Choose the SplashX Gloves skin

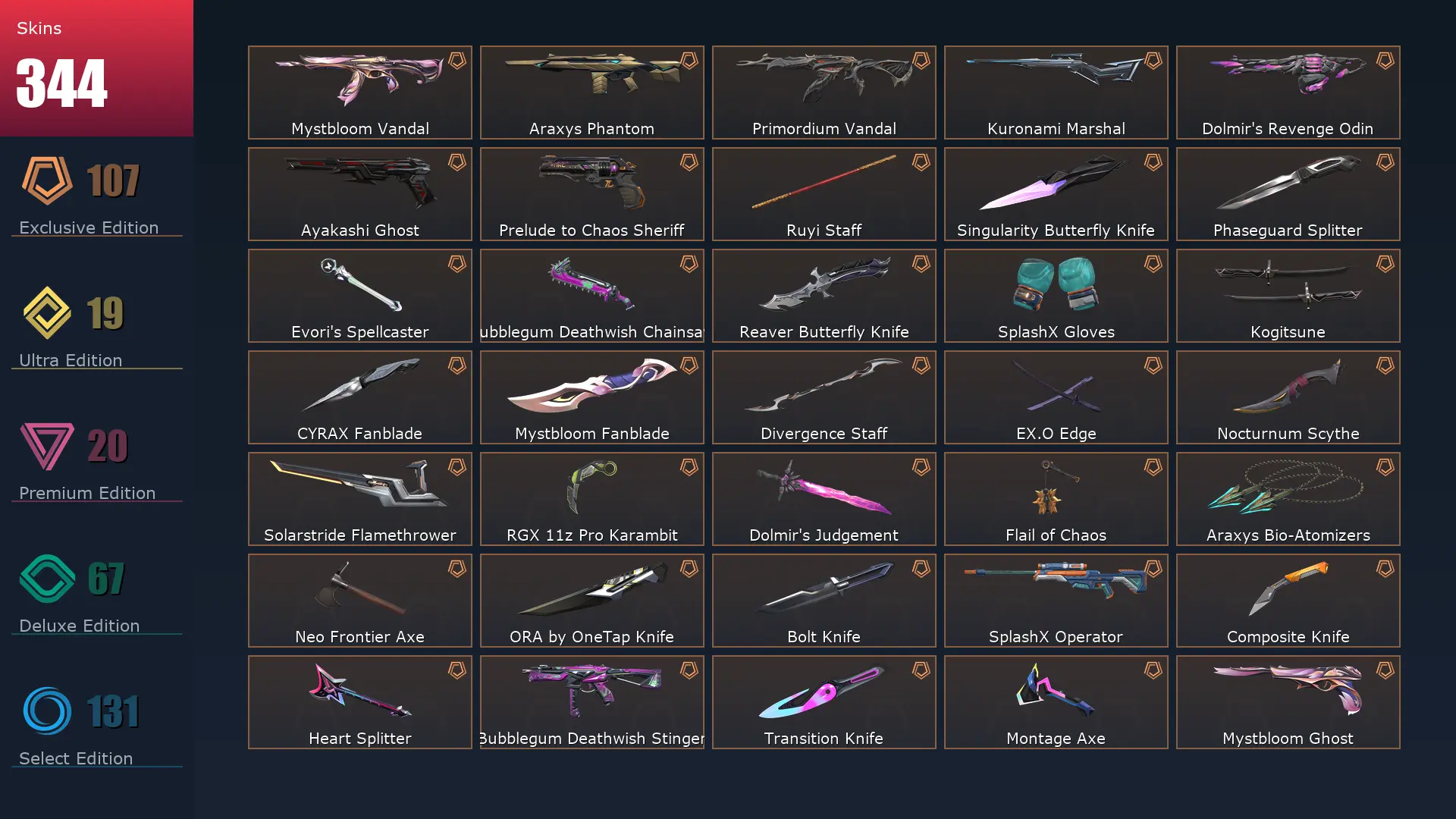tap(1056, 296)
